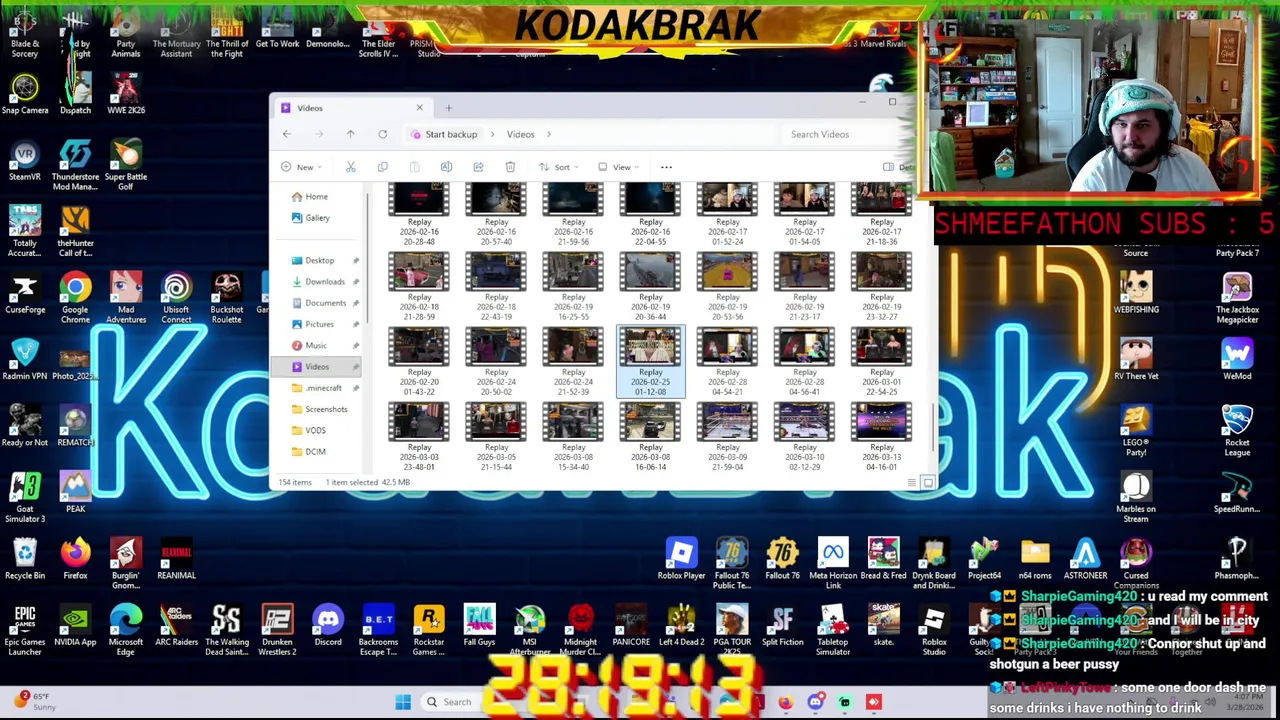Click the Share toolbar icon
This screenshot has height=720, width=1280.
pos(478,167)
